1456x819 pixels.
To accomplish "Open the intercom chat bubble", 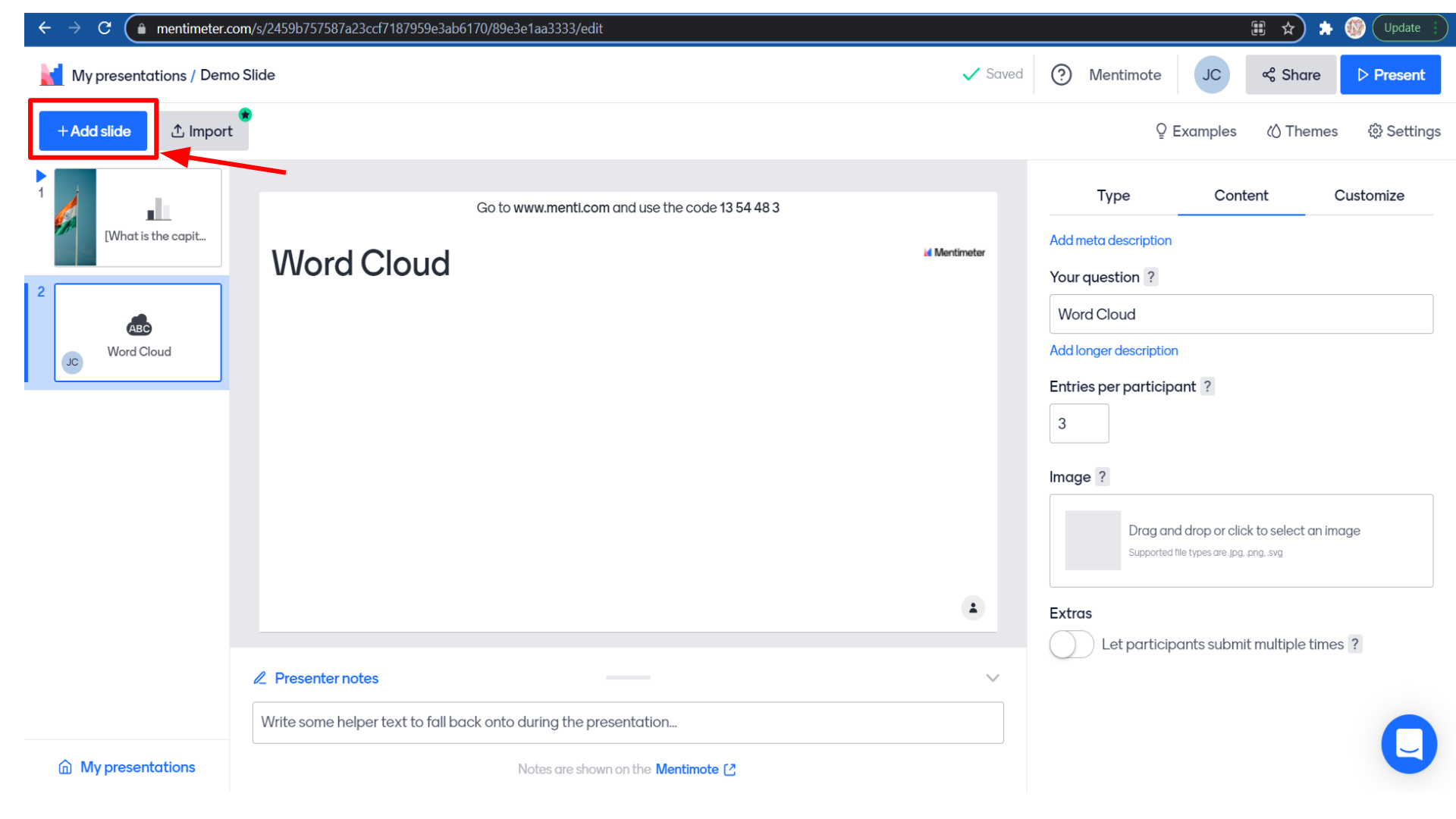I will click(x=1408, y=744).
